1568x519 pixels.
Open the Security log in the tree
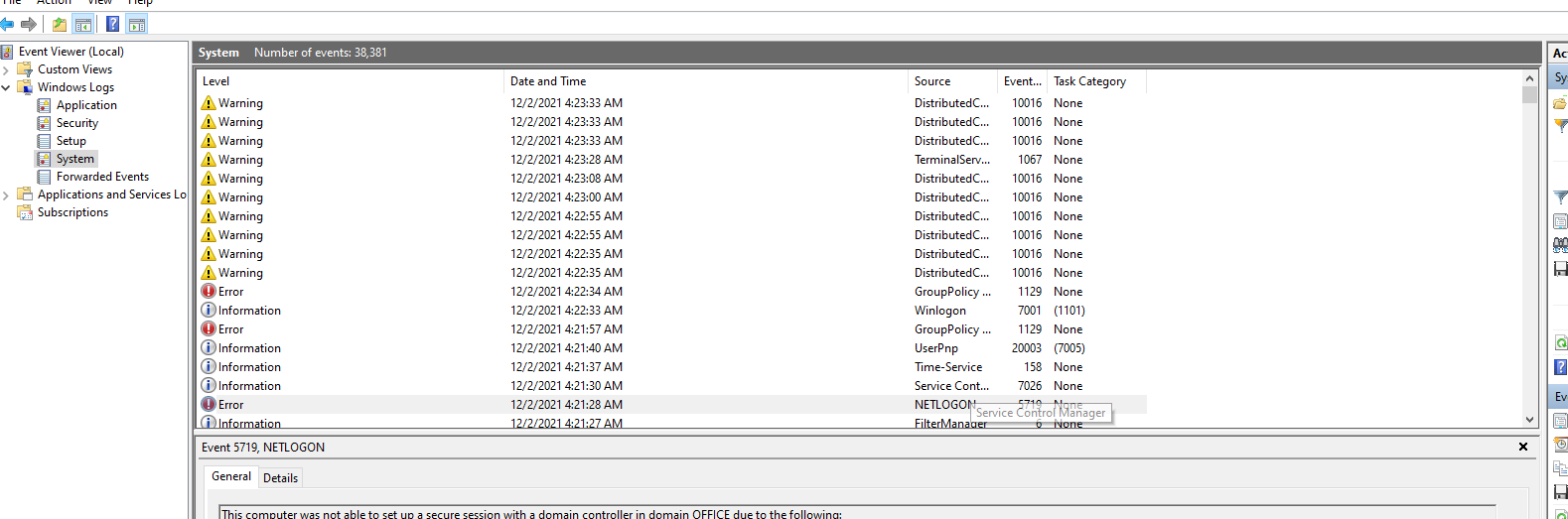coord(76,123)
